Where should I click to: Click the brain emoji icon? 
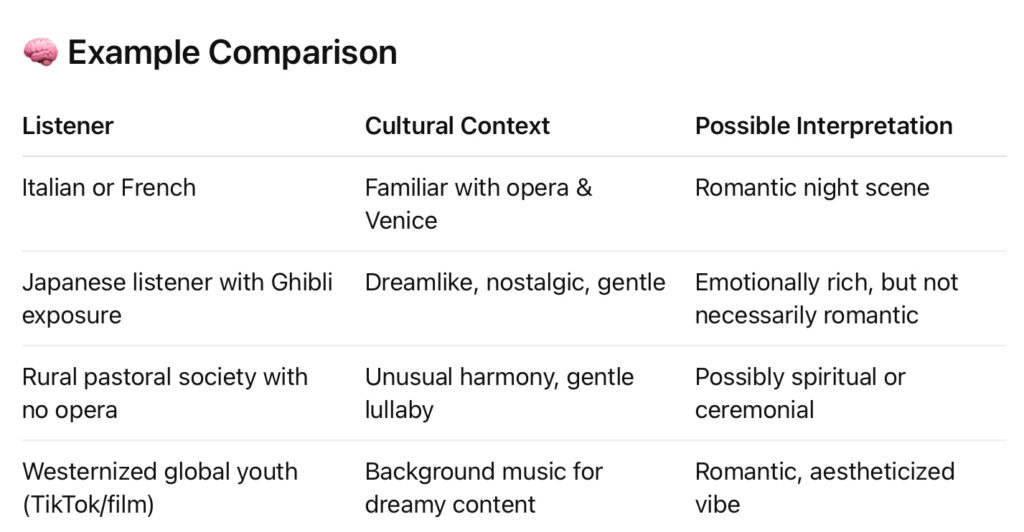click(40, 52)
